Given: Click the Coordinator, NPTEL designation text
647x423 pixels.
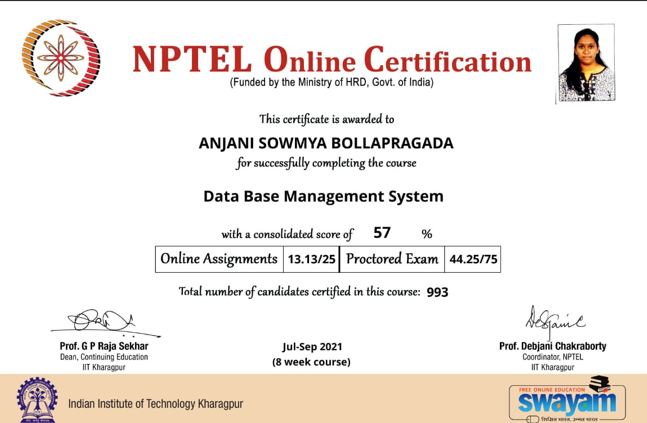Looking at the screenshot, I should coord(552,357).
